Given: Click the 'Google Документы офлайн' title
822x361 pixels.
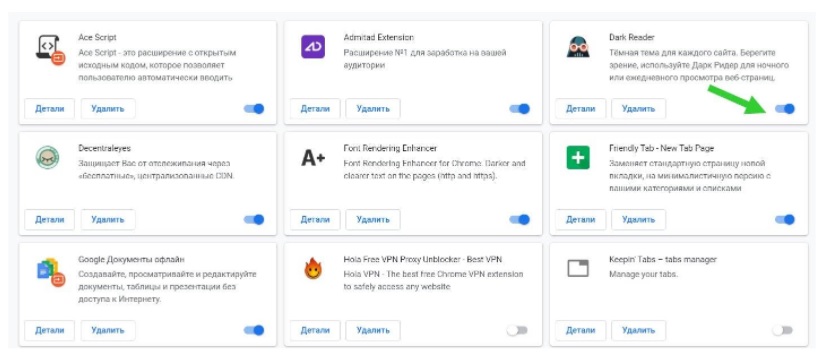Looking at the screenshot, I should (x=132, y=259).
